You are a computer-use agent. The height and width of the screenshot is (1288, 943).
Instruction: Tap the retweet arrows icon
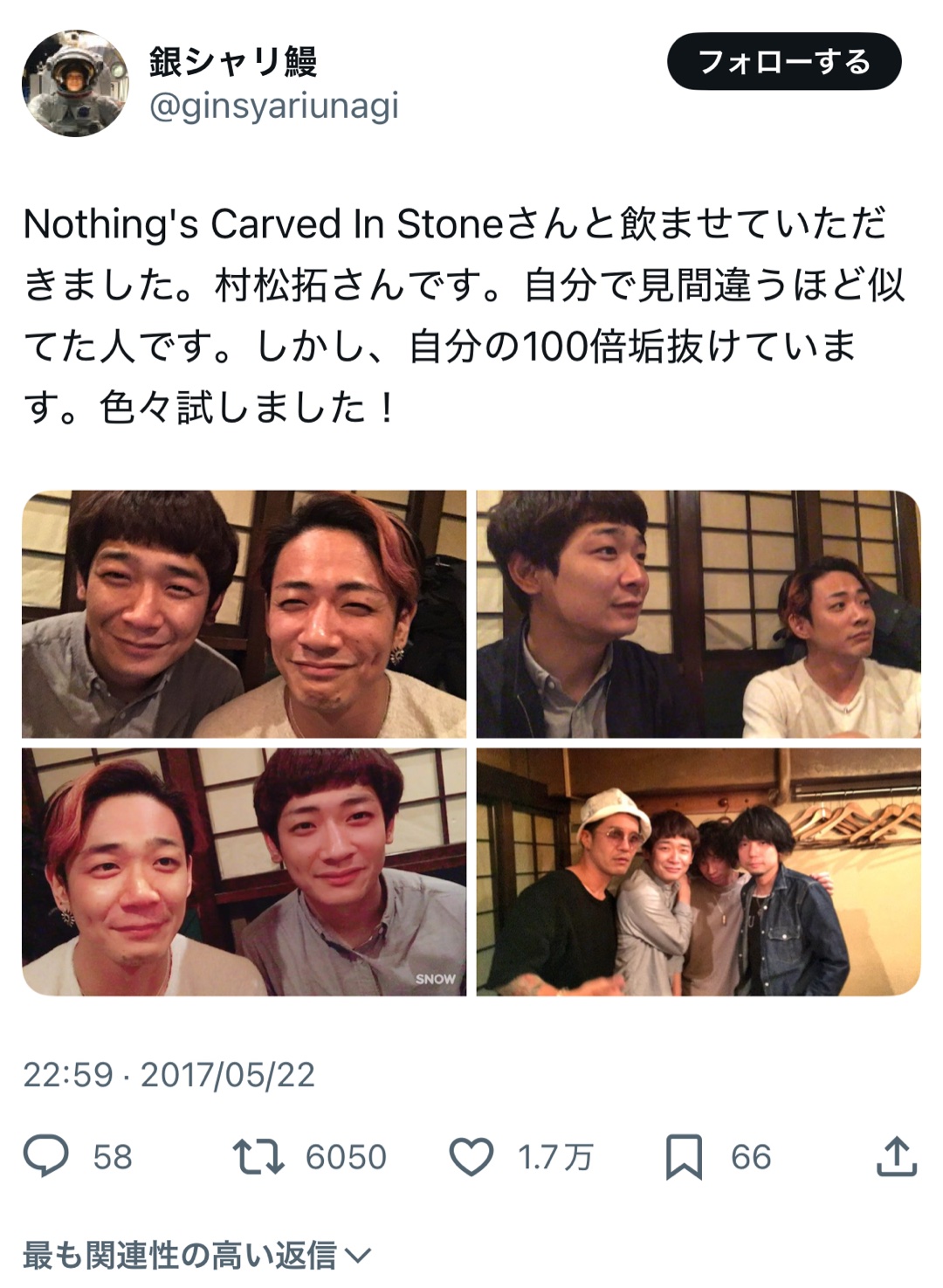click(258, 1156)
